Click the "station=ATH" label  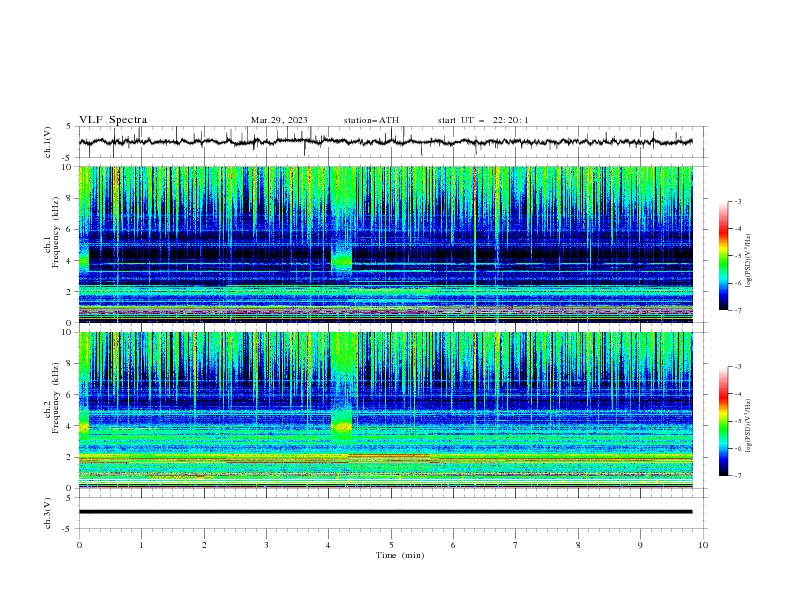(371, 120)
